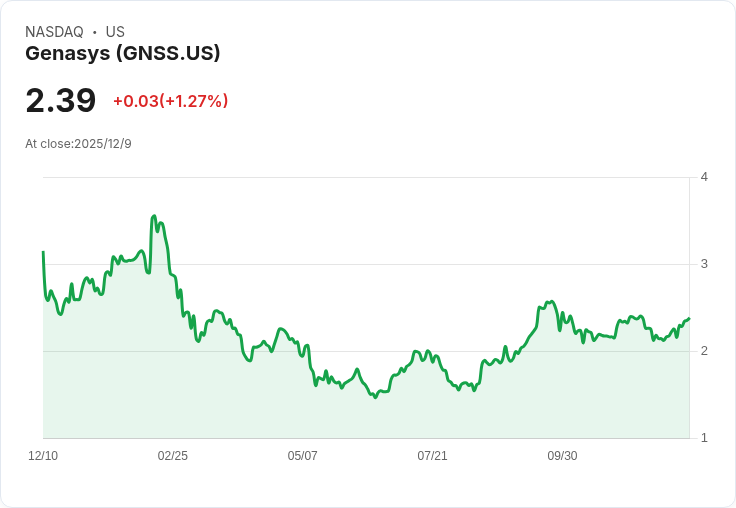Click the US country label beside NASDAQ
The width and height of the screenshot is (736, 508).
[x=115, y=32]
